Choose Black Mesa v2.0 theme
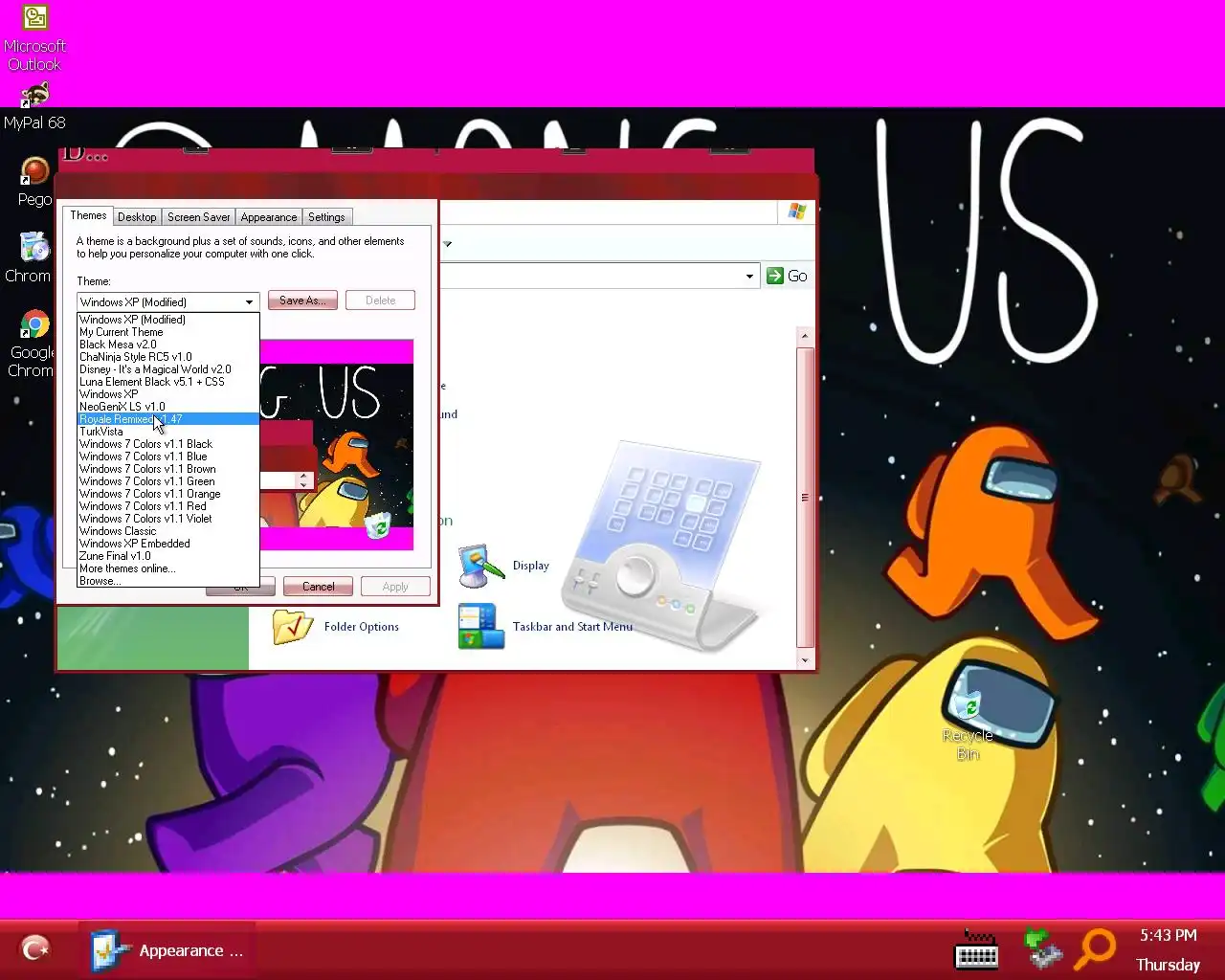This screenshot has width=1225, height=980. (167, 345)
